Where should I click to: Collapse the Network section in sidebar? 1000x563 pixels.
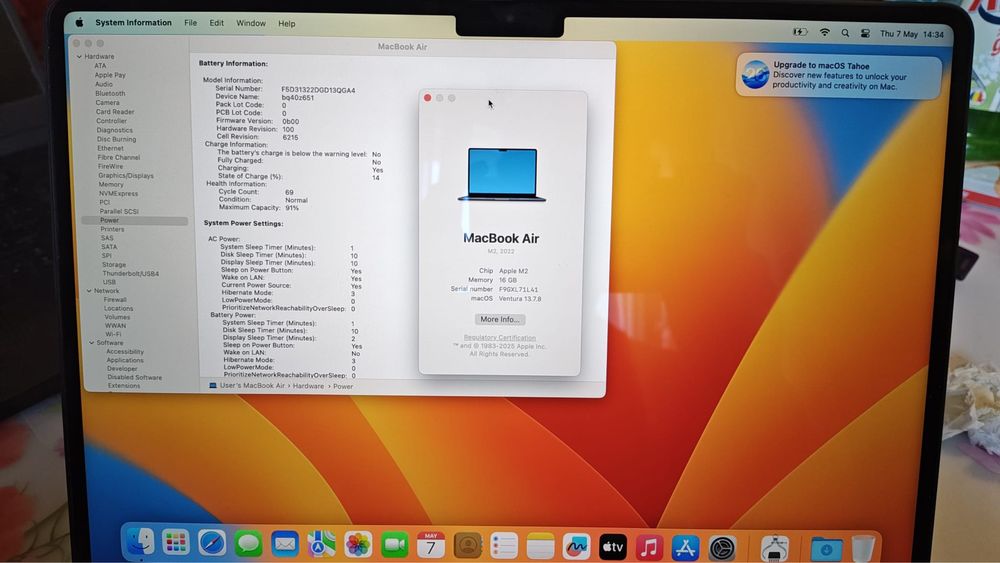89,291
